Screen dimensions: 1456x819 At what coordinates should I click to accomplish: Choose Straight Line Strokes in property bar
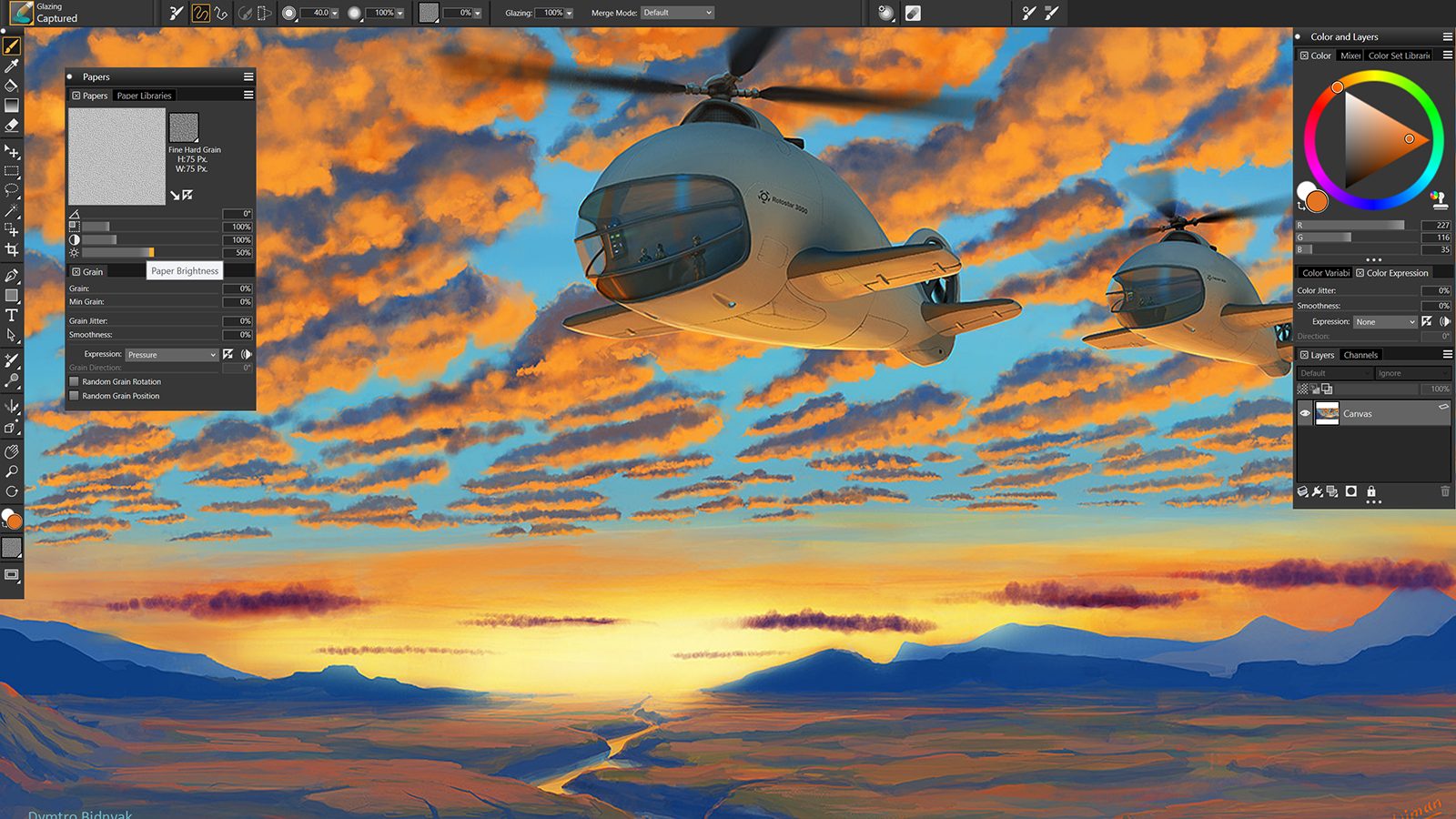click(221, 13)
